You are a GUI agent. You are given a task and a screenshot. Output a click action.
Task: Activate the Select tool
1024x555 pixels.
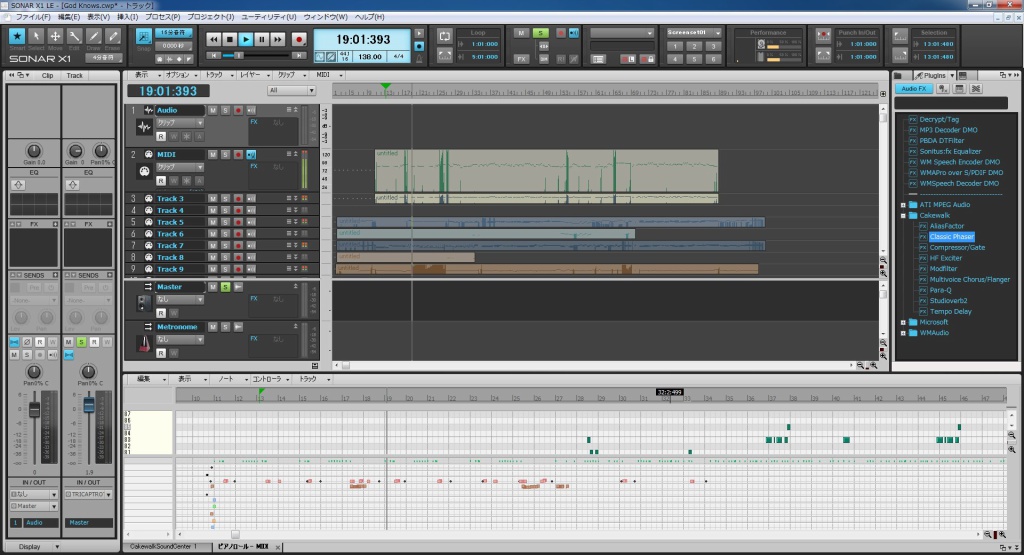coord(36,37)
